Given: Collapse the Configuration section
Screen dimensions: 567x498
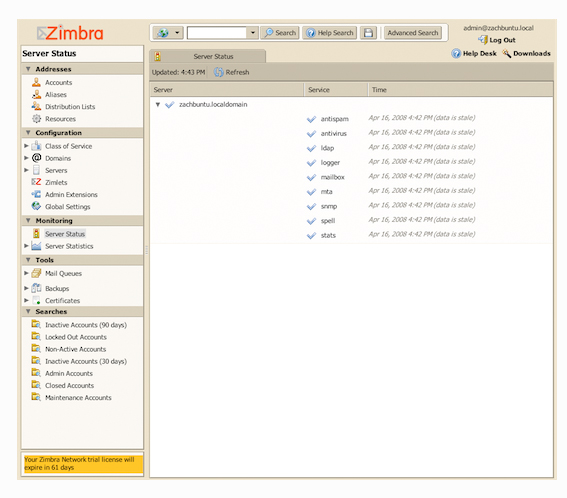Looking at the screenshot, I should point(28,132).
